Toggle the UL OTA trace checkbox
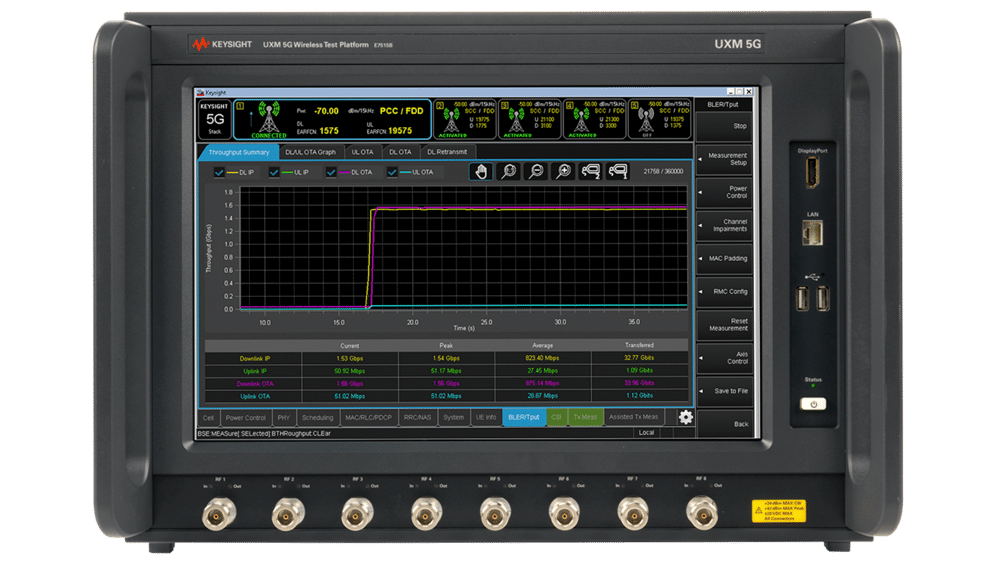The height and width of the screenshot is (563, 1000). tap(392, 172)
